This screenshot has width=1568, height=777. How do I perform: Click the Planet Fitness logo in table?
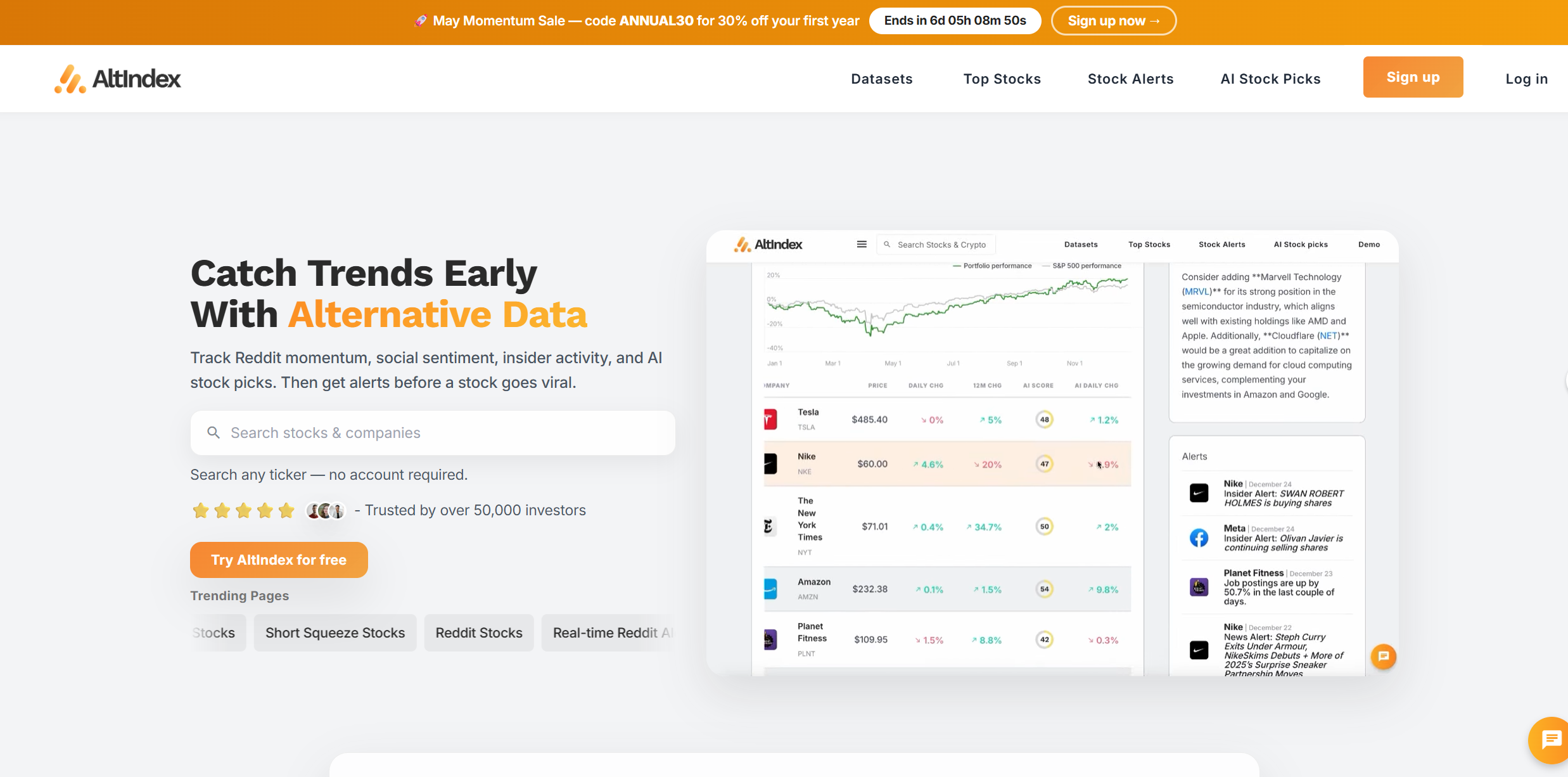click(x=770, y=639)
